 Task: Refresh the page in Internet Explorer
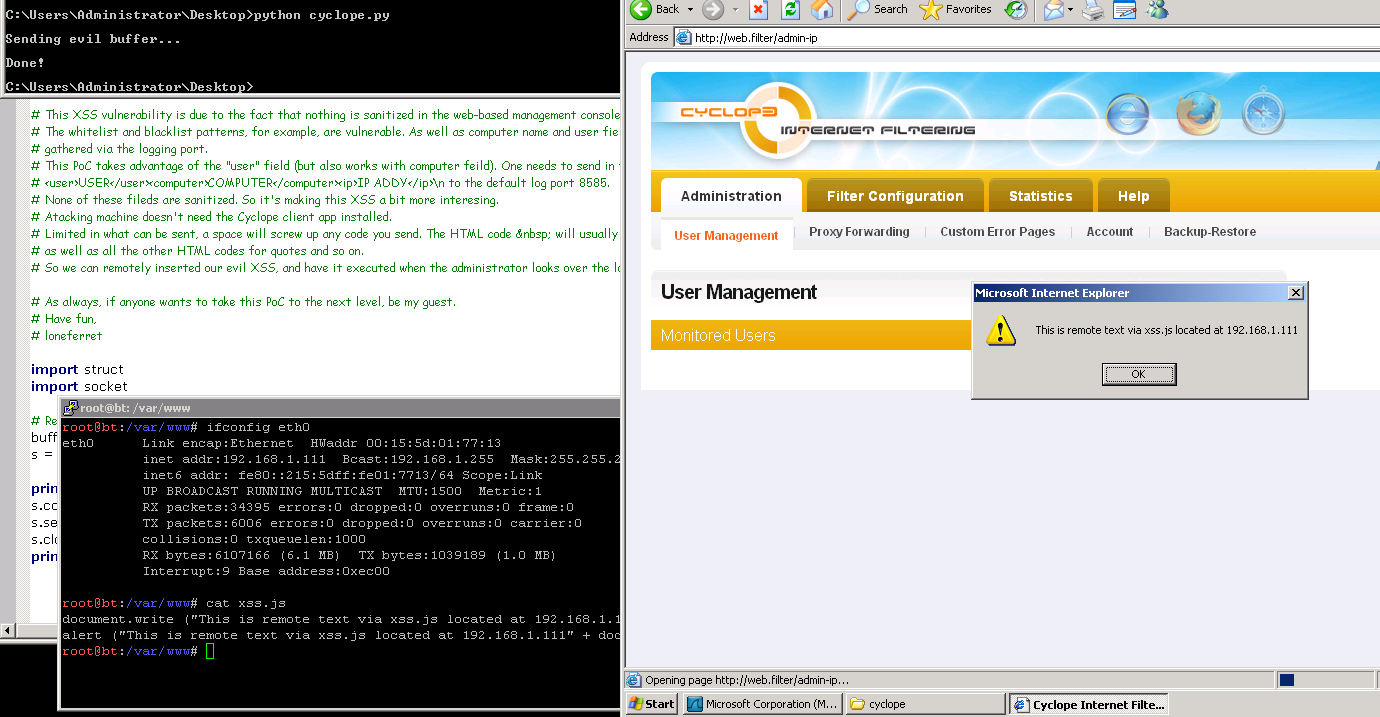(x=790, y=10)
